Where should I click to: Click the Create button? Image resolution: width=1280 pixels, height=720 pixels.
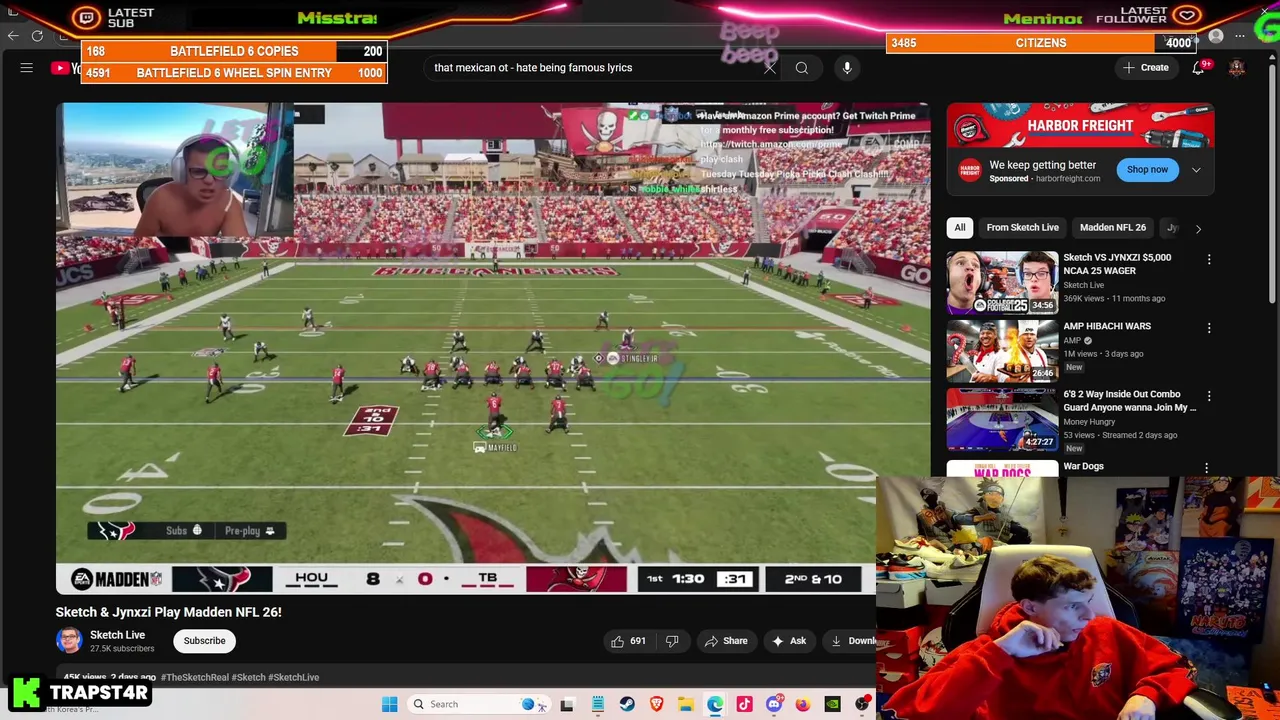click(x=1145, y=68)
